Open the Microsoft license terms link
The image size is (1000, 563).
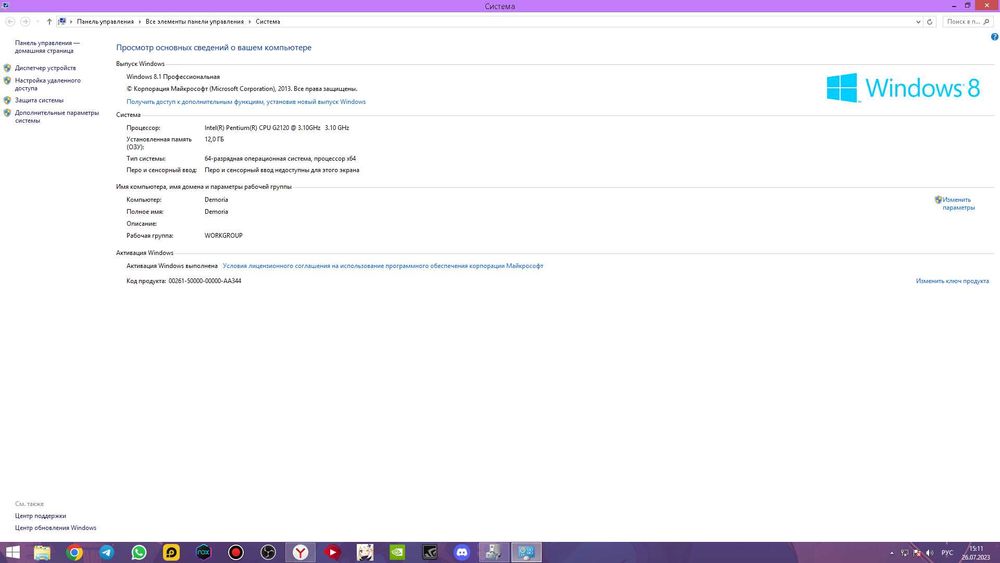pos(383,266)
